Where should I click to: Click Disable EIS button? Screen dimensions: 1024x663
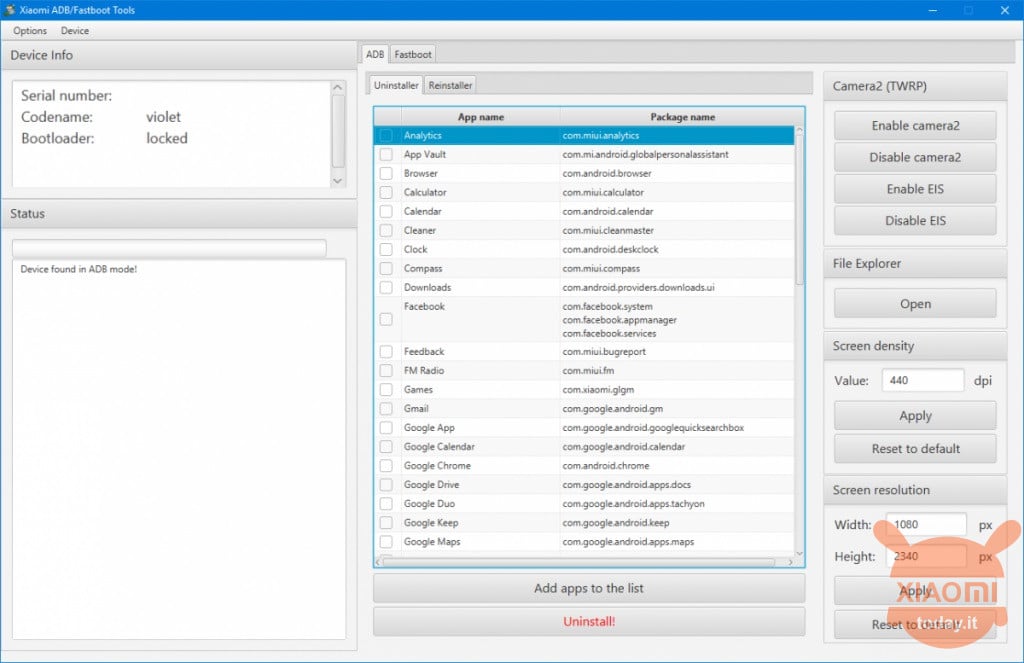click(915, 221)
